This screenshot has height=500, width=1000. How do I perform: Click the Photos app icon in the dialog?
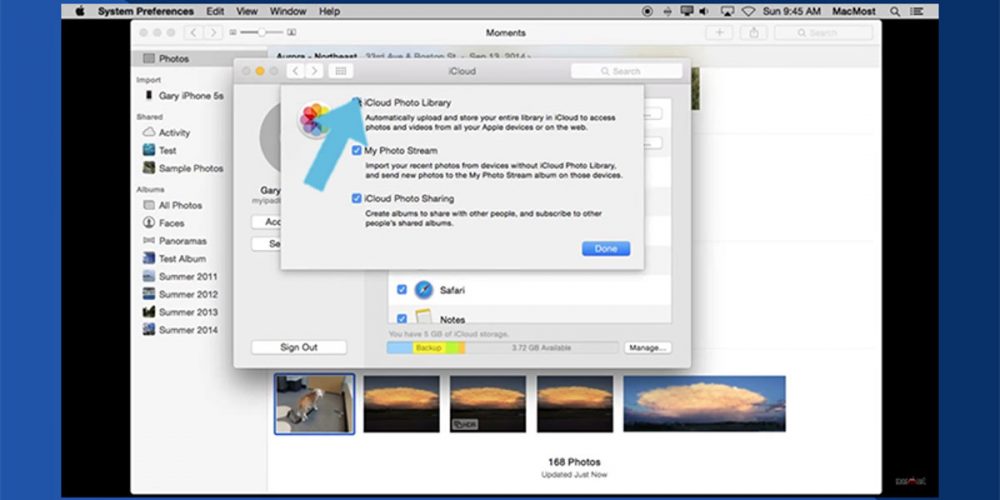[315, 120]
